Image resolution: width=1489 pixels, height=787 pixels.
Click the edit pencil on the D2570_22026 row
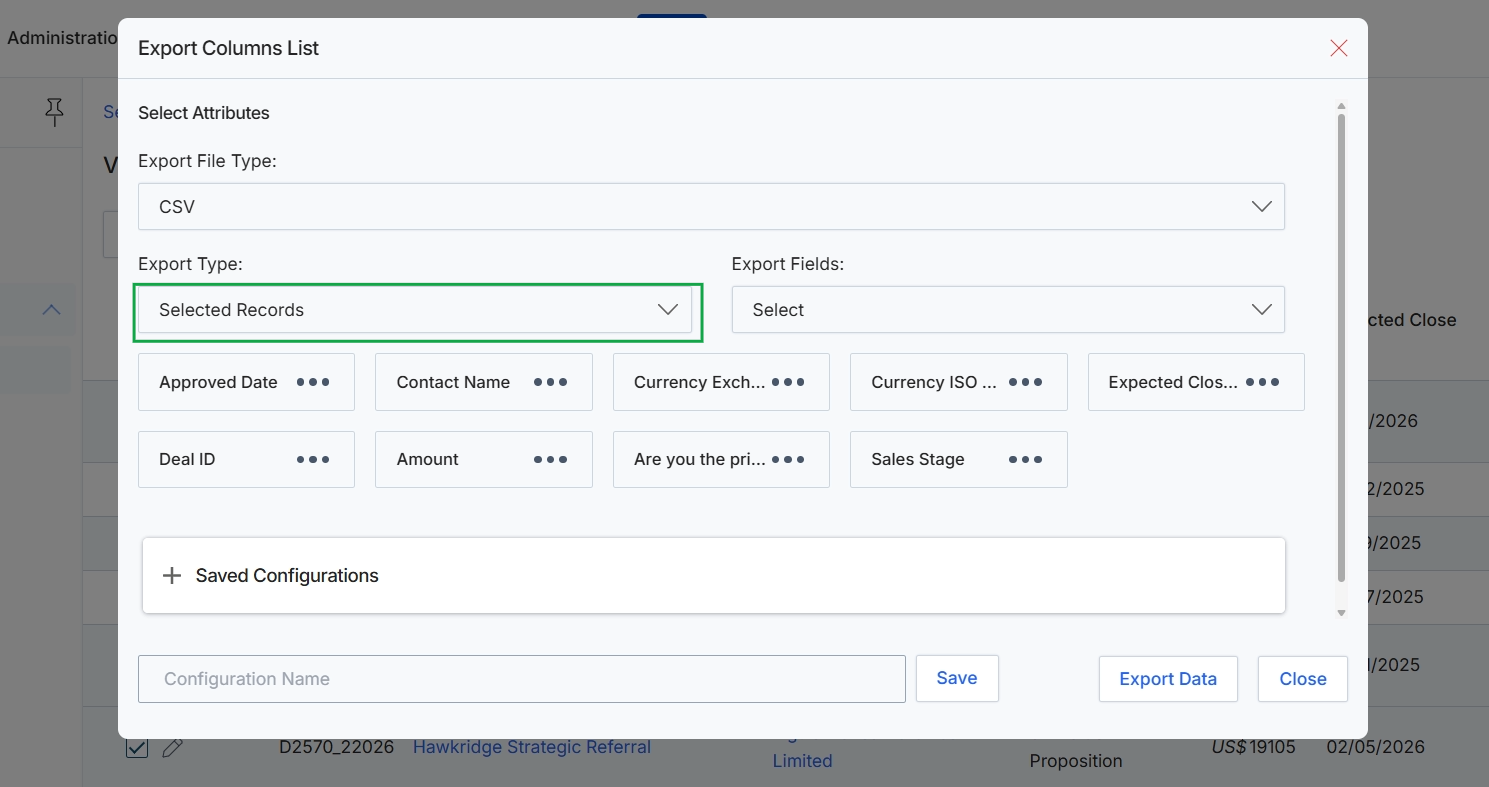click(172, 747)
